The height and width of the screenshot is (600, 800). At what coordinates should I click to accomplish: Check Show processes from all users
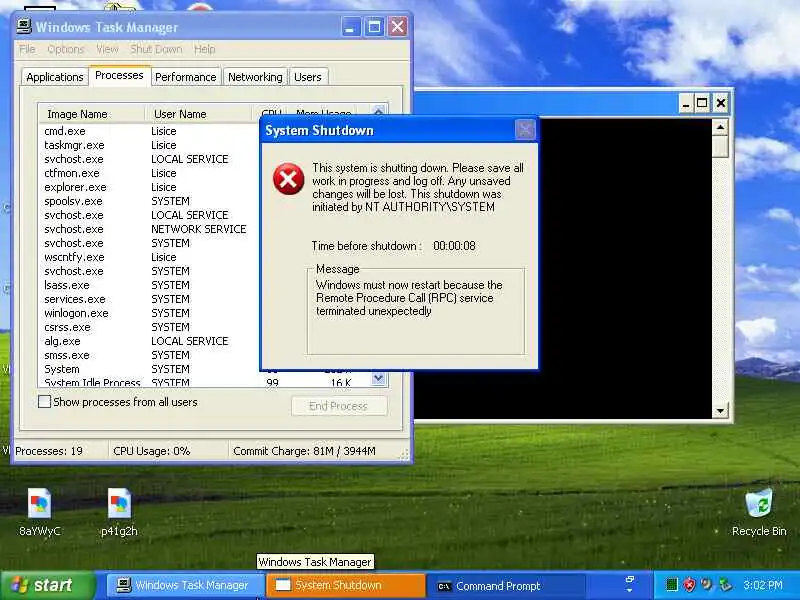point(44,402)
